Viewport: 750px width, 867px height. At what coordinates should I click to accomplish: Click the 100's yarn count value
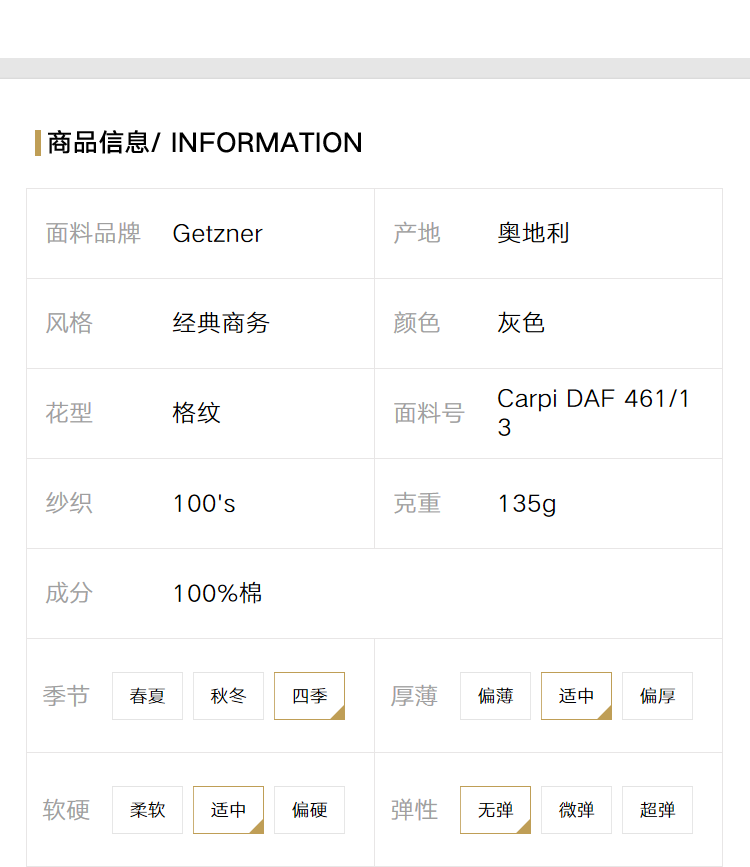(204, 504)
